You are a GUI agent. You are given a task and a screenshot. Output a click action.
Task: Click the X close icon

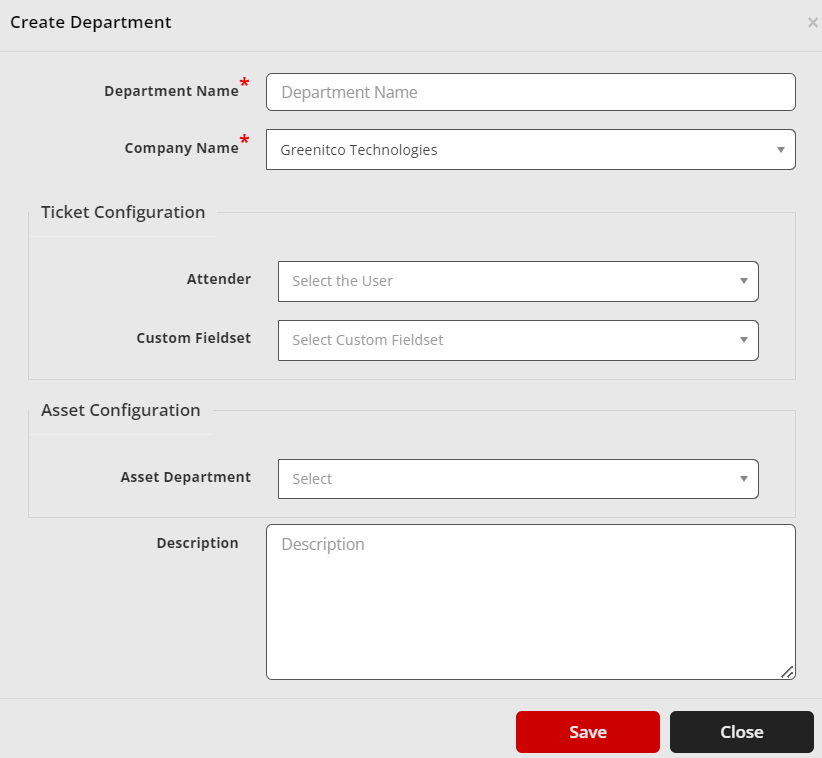coord(812,22)
